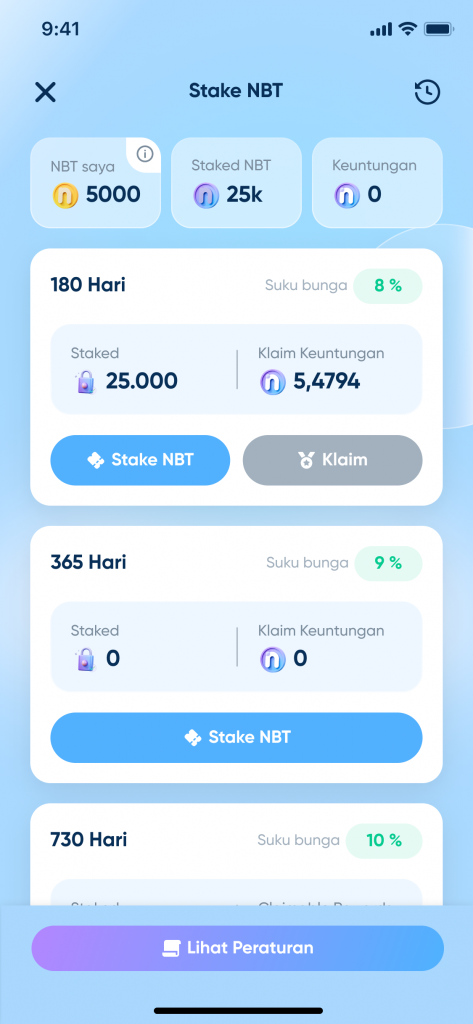Select the 10 % interest badge
Screen dimensions: 473x1024
[384, 840]
